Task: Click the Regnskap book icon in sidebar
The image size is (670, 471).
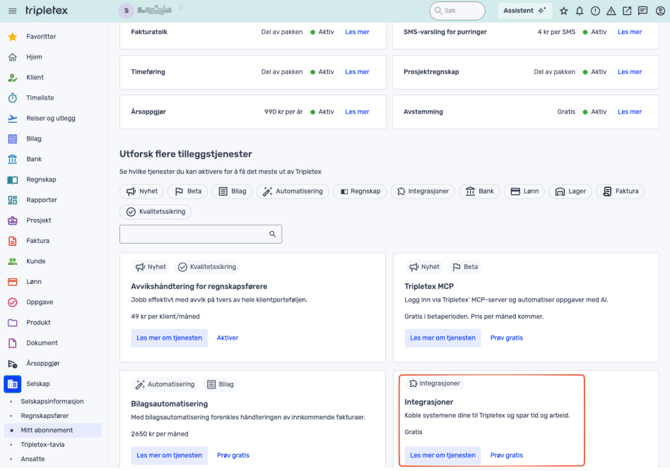Action: (x=12, y=180)
